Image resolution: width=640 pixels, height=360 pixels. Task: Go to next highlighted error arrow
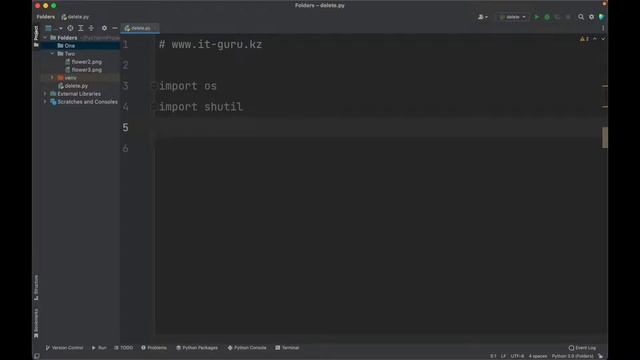click(x=603, y=39)
